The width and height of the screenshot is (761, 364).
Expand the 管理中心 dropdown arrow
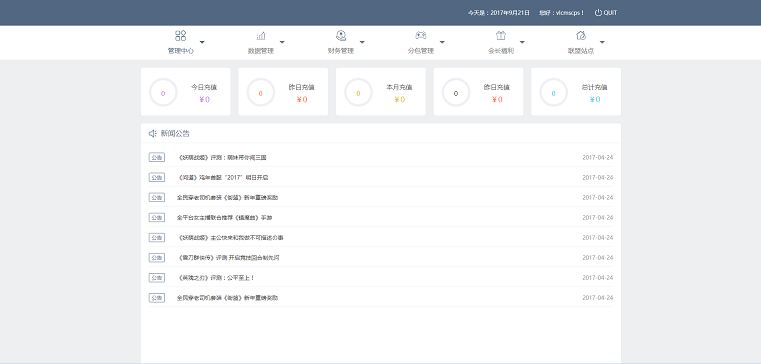pyautogui.click(x=202, y=42)
